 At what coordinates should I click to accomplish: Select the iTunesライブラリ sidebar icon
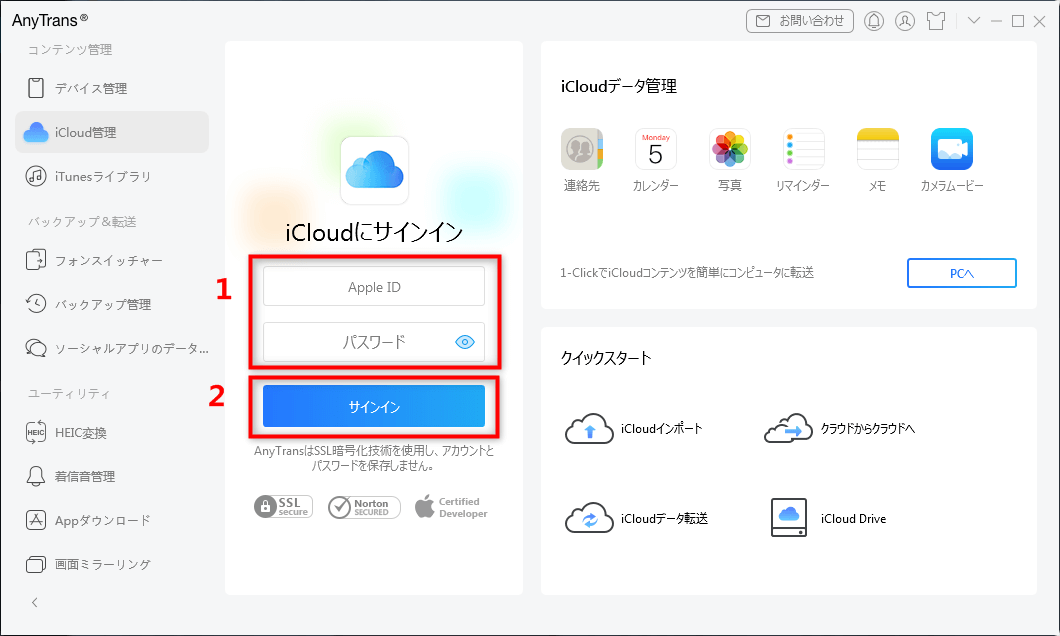tap(95, 176)
